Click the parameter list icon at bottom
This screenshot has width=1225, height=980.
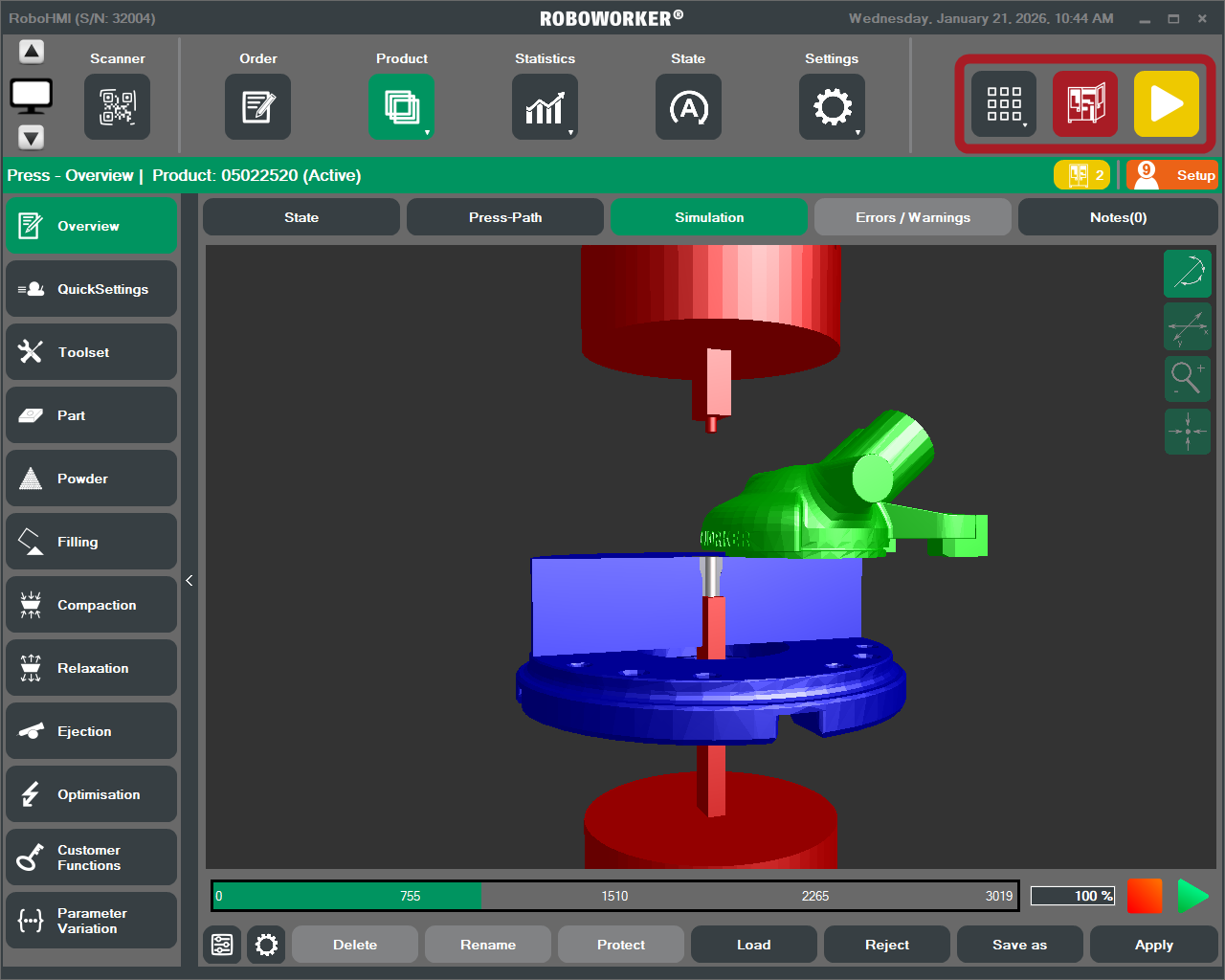(222, 945)
